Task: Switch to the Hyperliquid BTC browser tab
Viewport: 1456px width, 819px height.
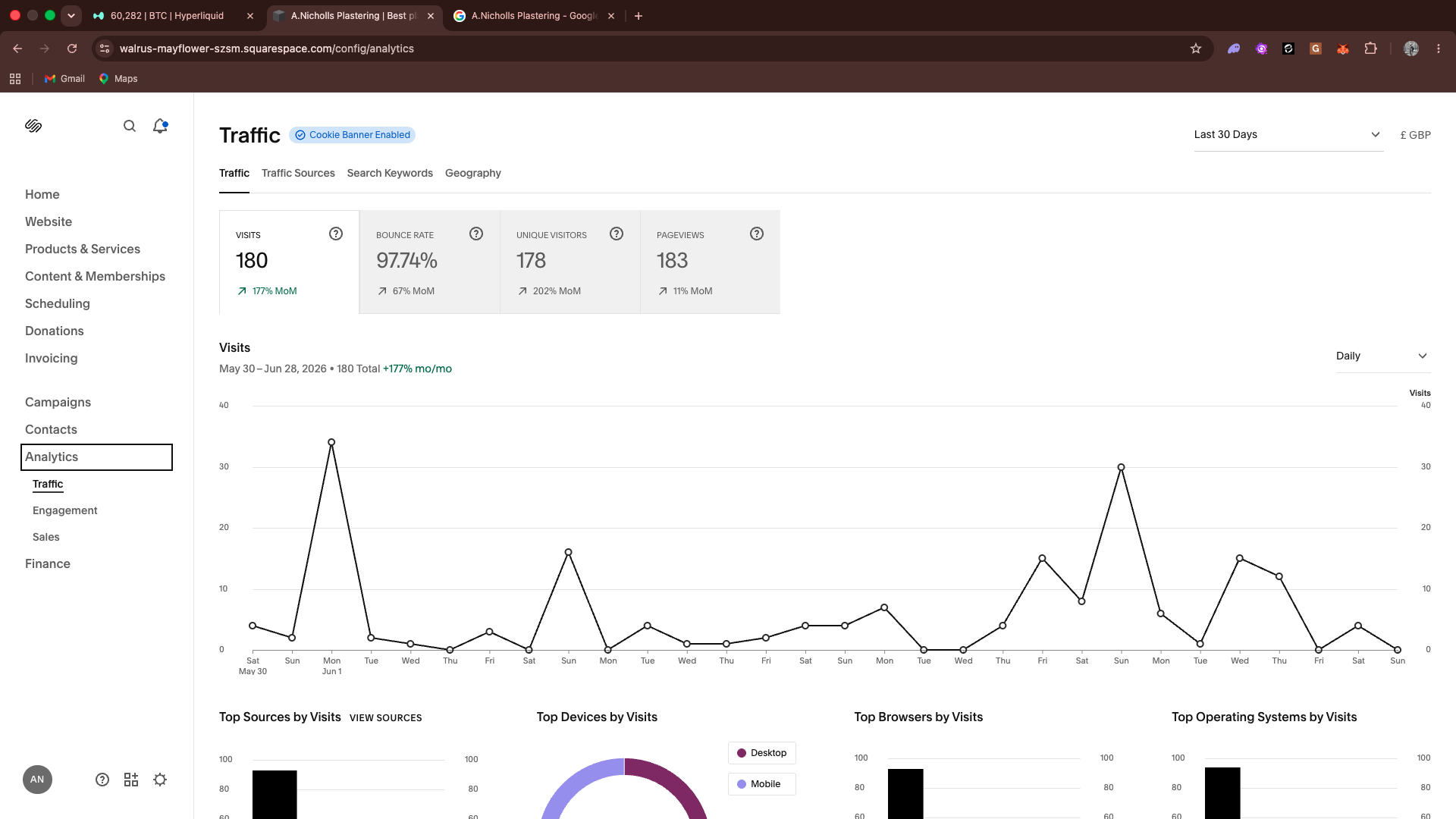Action: [167, 16]
